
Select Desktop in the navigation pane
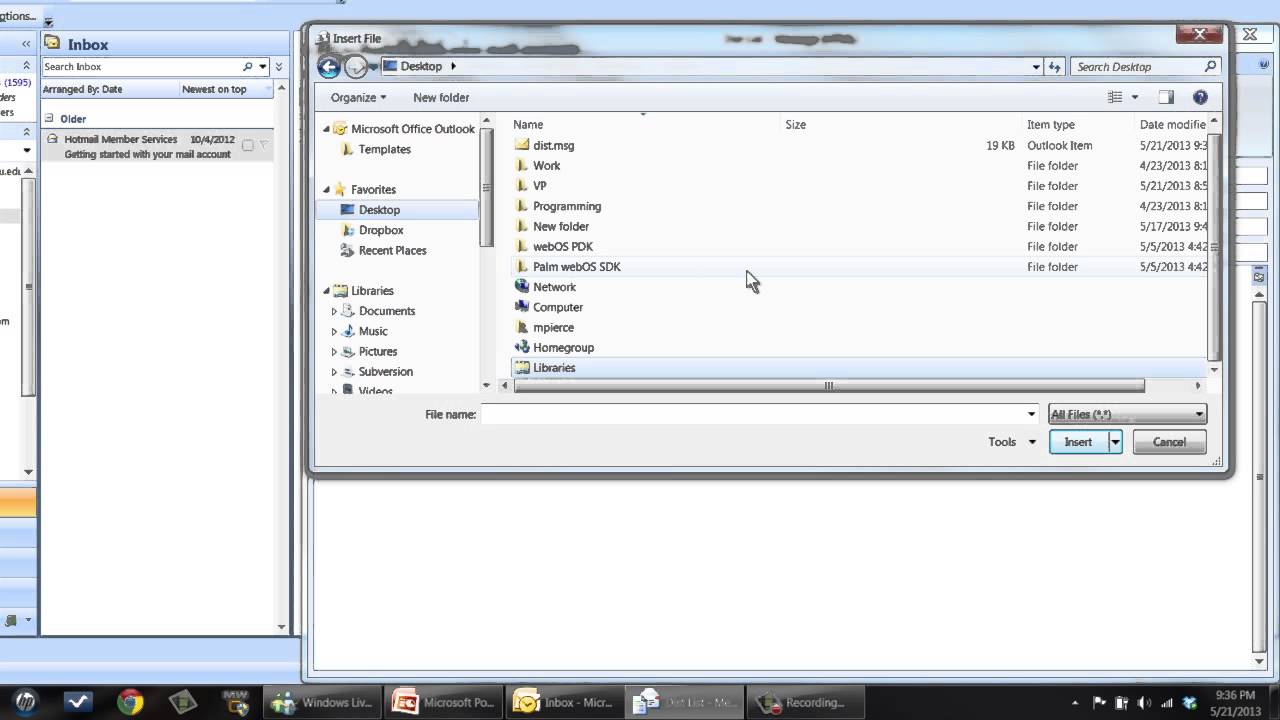(x=379, y=210)
